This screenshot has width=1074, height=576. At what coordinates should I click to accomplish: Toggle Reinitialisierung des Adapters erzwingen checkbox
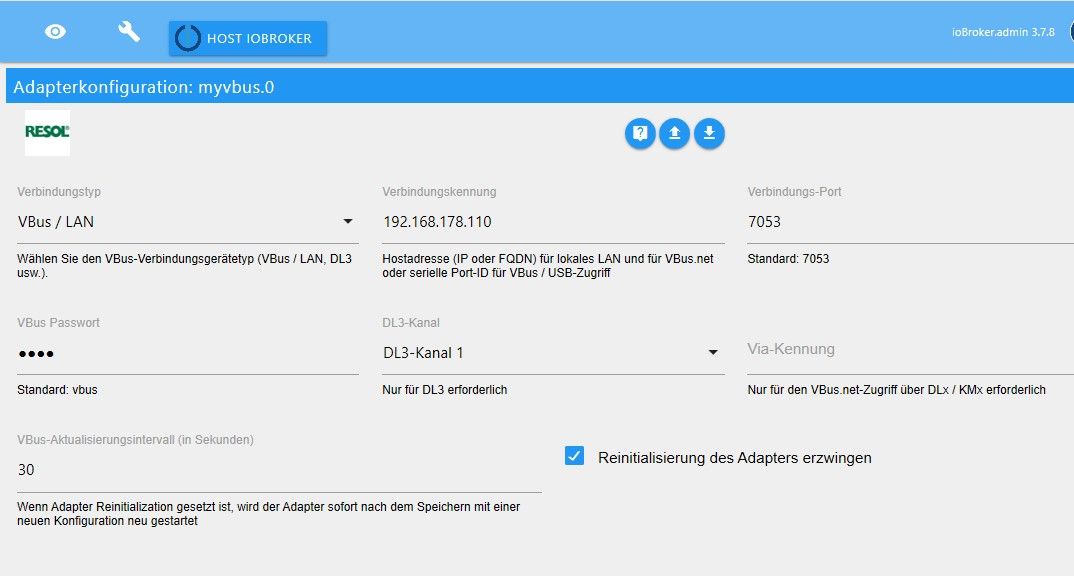point(575,456)
